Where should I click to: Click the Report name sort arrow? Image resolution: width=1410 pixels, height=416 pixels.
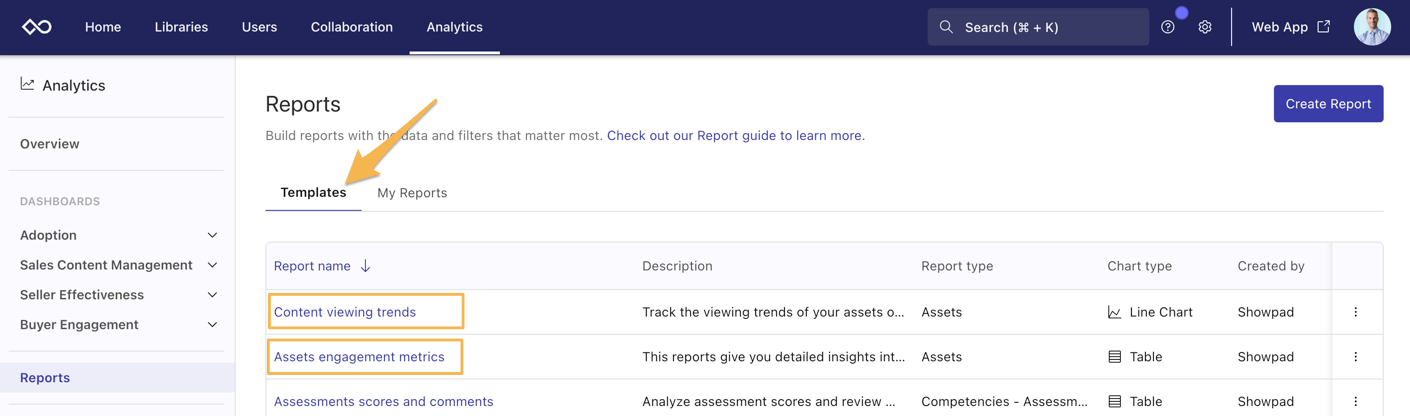[x=366, y=266]
